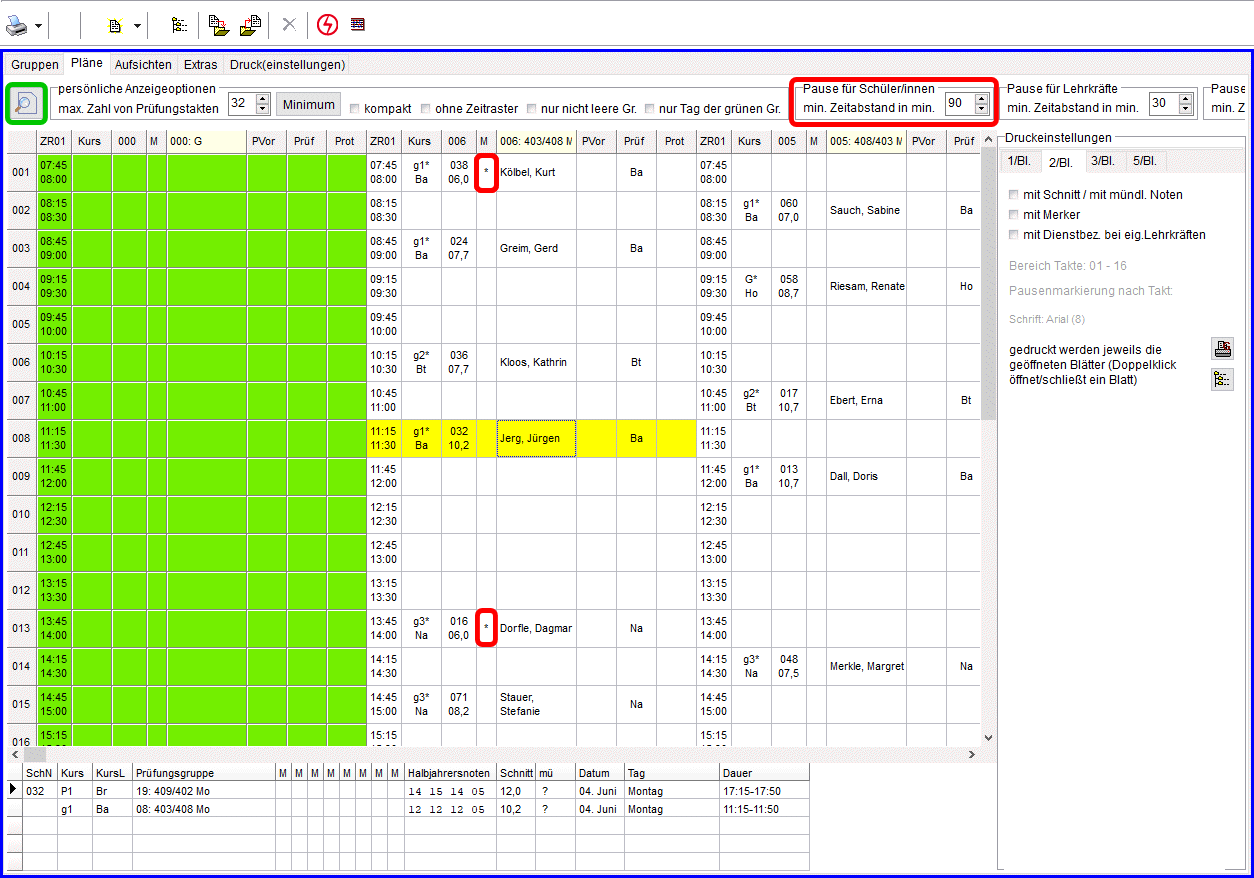This screenshot has height=878, width=1254.
Task: Increase max. Zahl von Prüfungstakten value
Action: click(263, 98)
